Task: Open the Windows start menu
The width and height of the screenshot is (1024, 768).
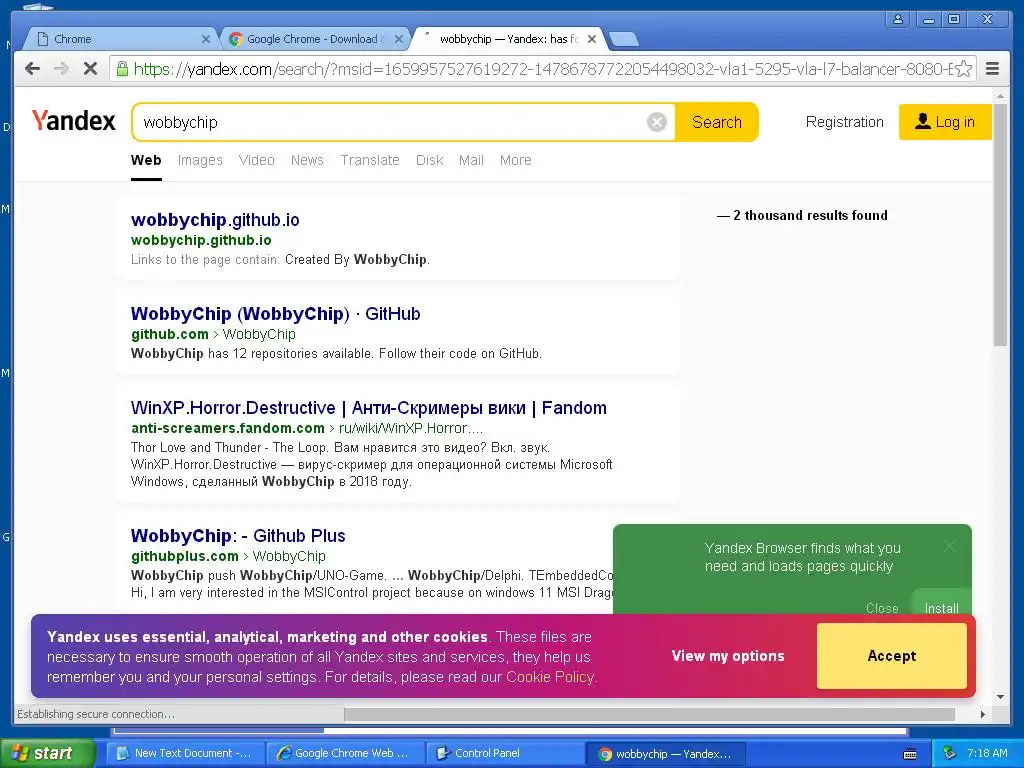Action: point(48,754)
